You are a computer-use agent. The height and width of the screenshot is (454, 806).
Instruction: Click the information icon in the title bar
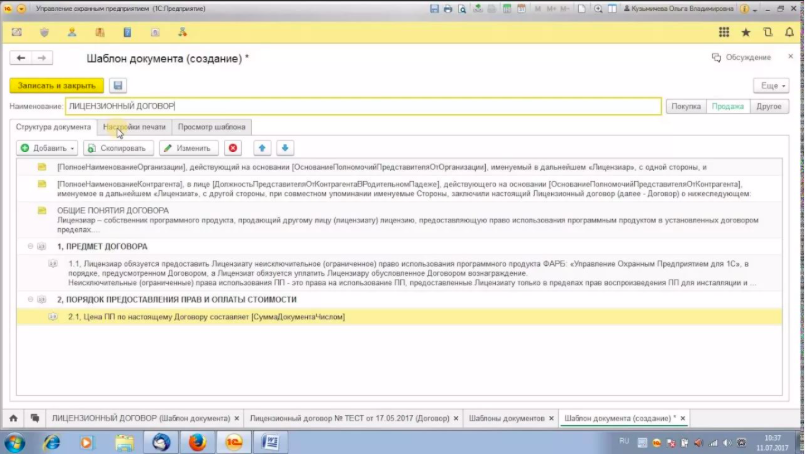(744, 9)
